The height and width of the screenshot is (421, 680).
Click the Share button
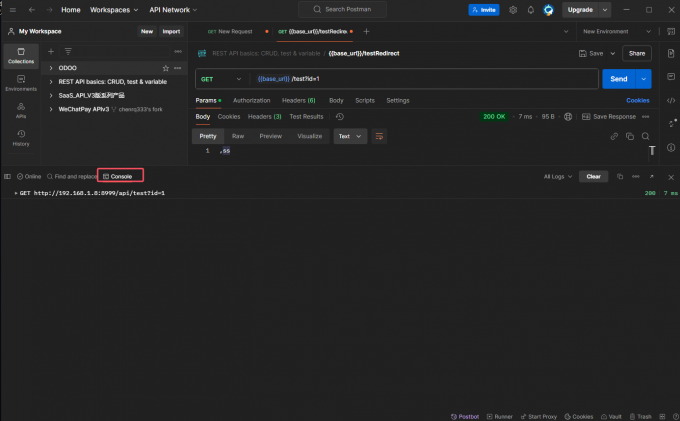[x=637, y=53]
